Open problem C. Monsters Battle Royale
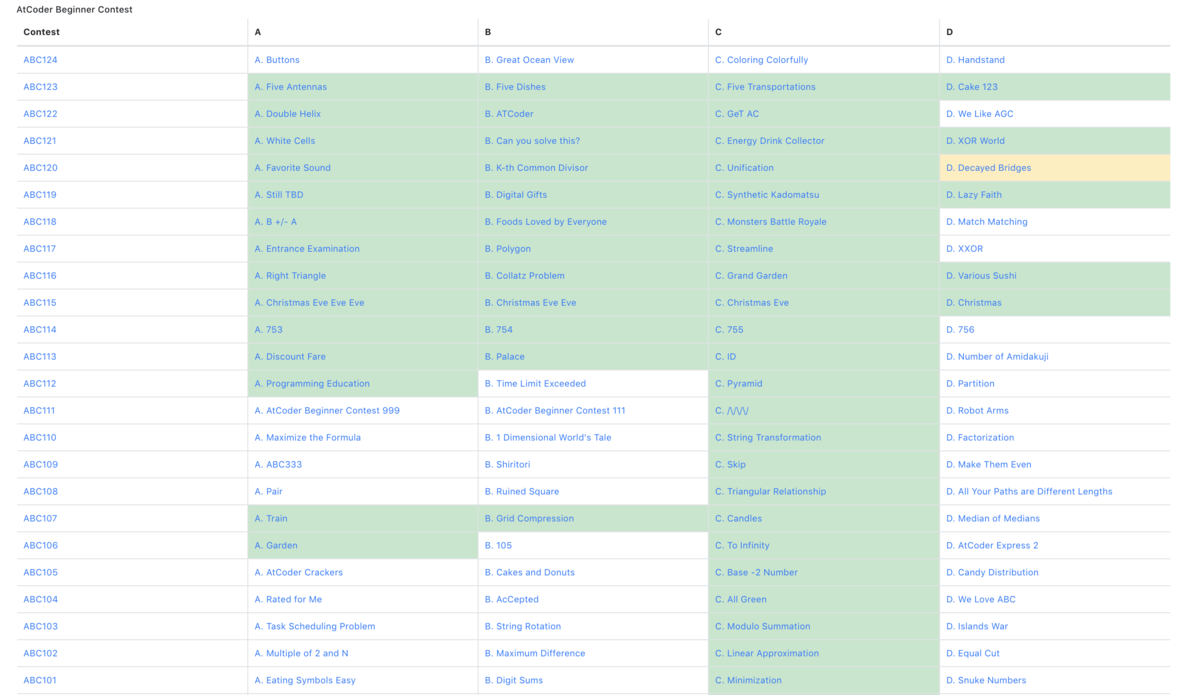 tap(770, 222)
